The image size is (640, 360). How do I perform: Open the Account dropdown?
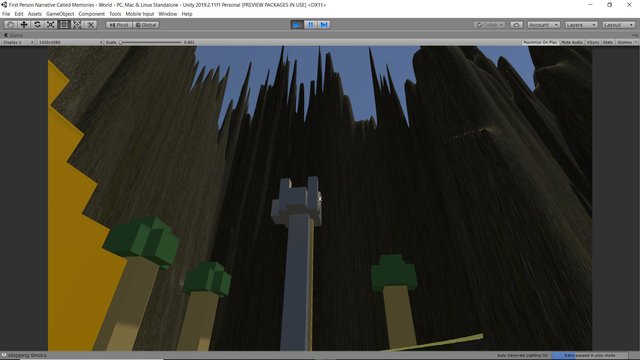543,25
